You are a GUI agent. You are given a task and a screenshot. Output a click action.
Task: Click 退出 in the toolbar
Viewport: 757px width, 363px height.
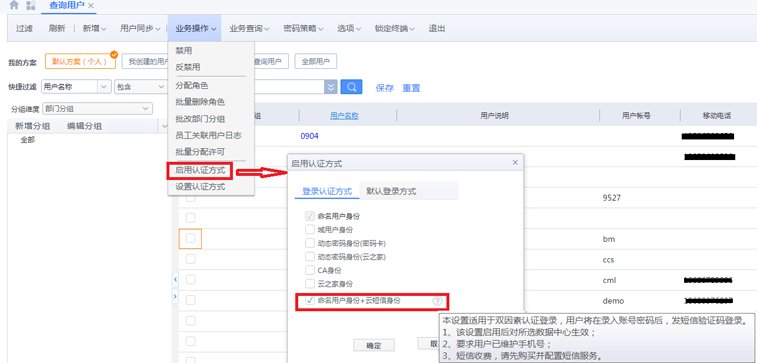[437, 28]
